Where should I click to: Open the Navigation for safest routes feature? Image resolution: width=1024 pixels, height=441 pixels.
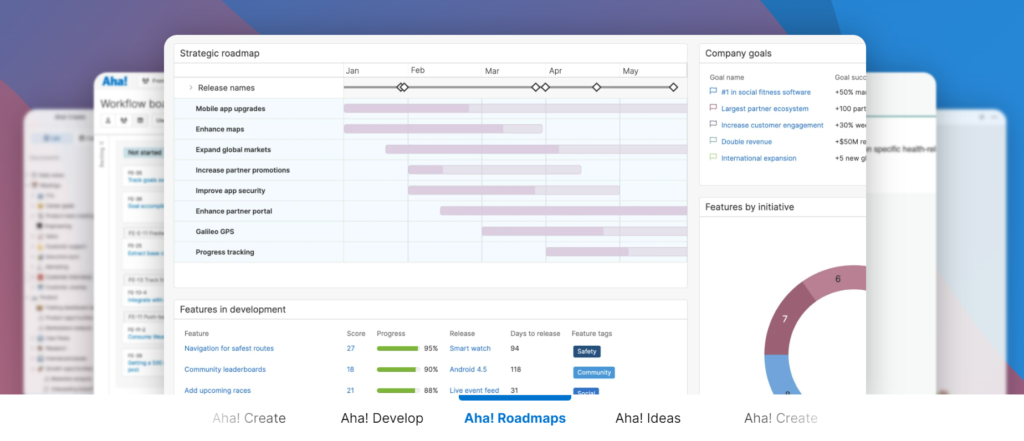click(228, 348)
